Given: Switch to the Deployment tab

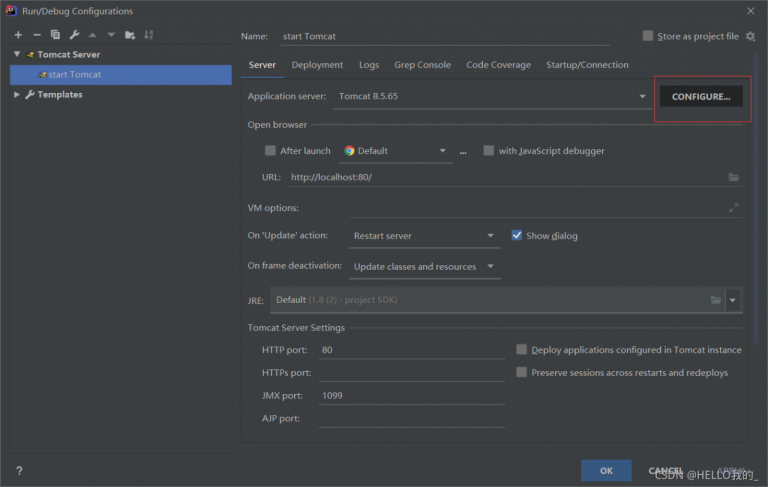Looking at the screenshot, I should 317,65.
